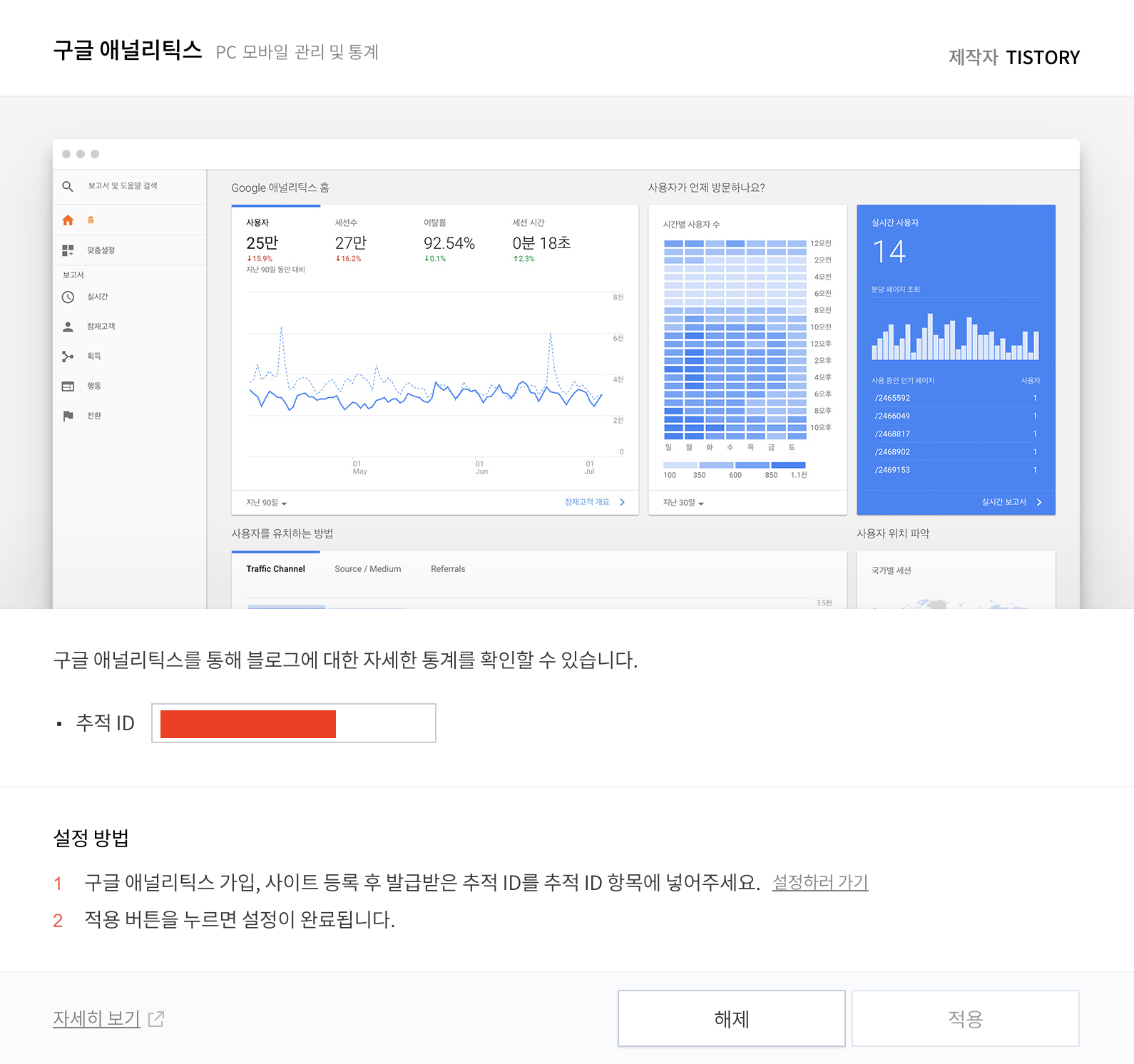Click the 25만 users value
Screen dimensions: 1134x1064
click(x=262, y=243)
